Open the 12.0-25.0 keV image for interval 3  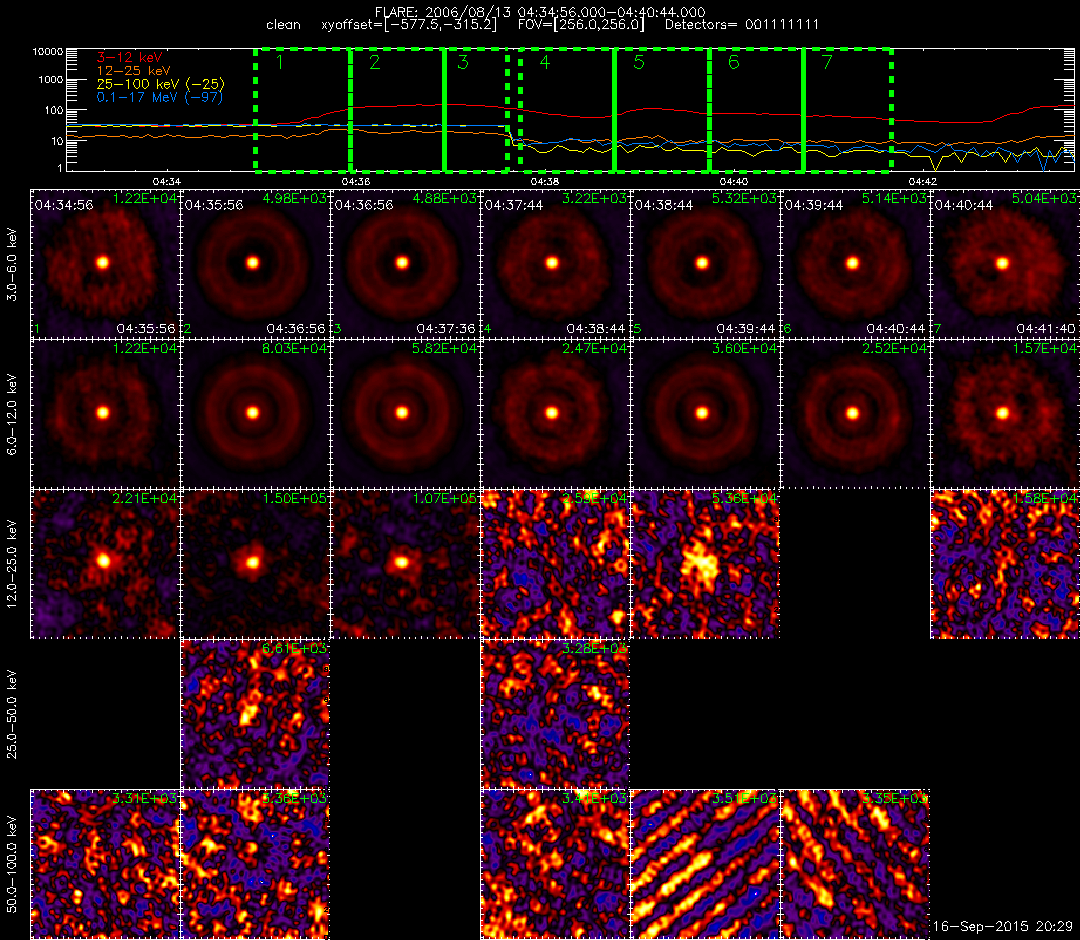click(405, 564)
